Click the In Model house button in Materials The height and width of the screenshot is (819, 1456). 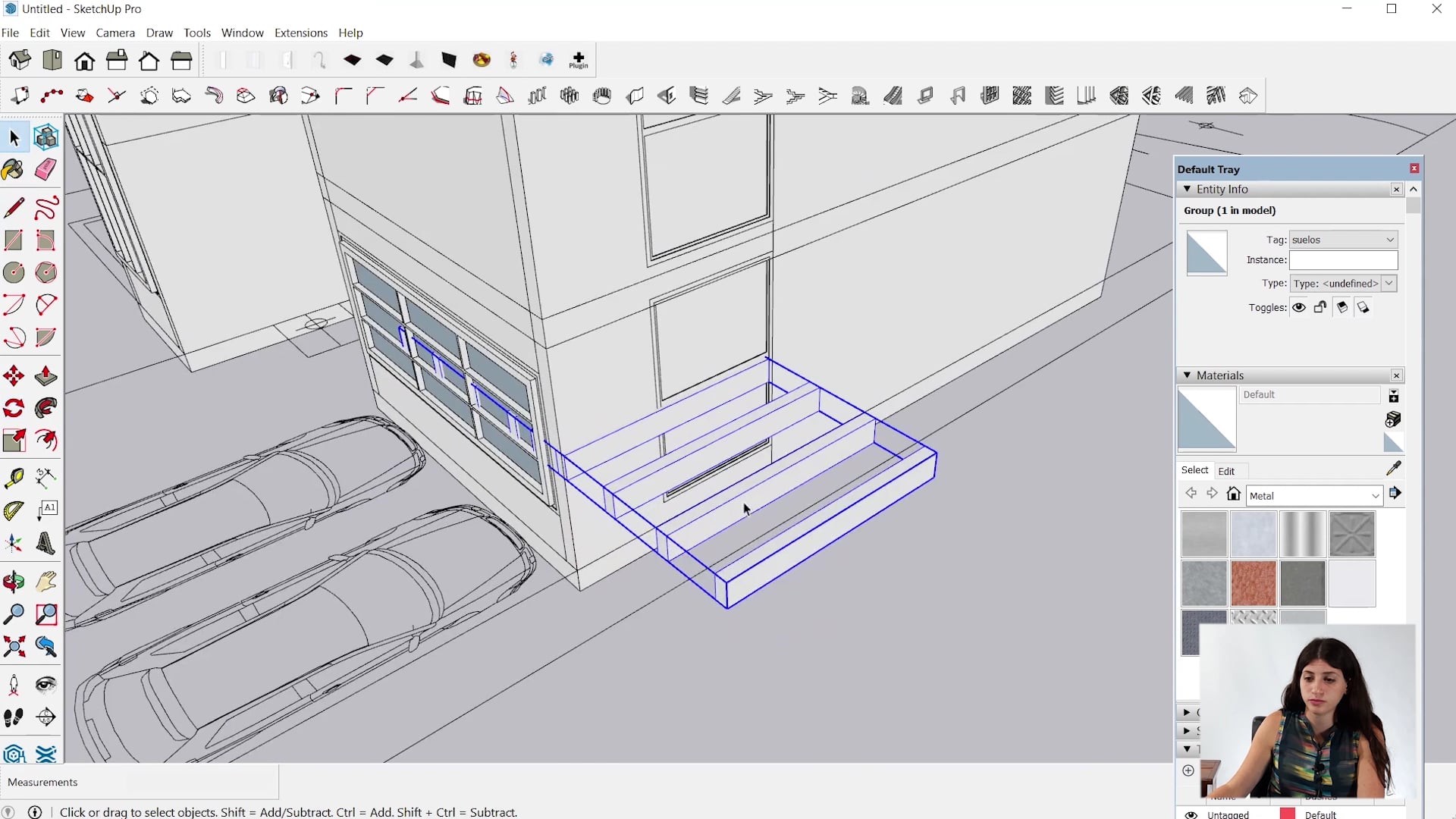point(1234,493)
